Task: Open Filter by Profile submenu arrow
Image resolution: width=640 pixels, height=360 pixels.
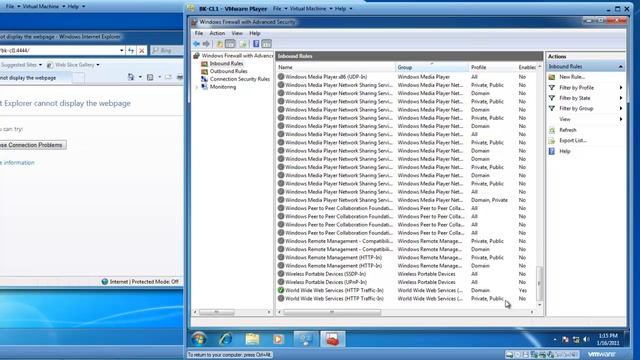Action: pyautogui.click(x=621, y=88)
